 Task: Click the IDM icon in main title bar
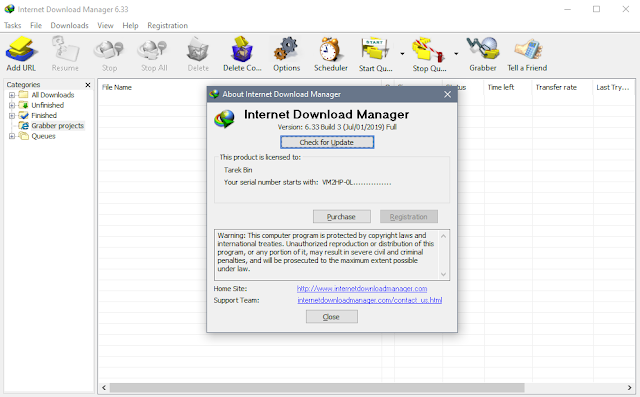tap(9, 9)
